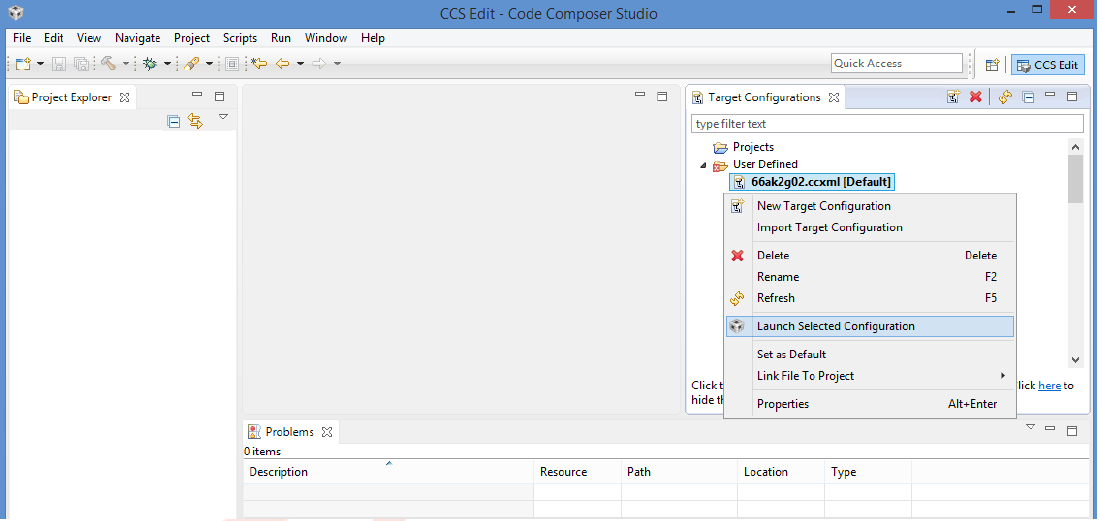Click the Target Configurations vertical scrollbar
This screenshot has height=521, width=1100.
(x=1075, y=260)
